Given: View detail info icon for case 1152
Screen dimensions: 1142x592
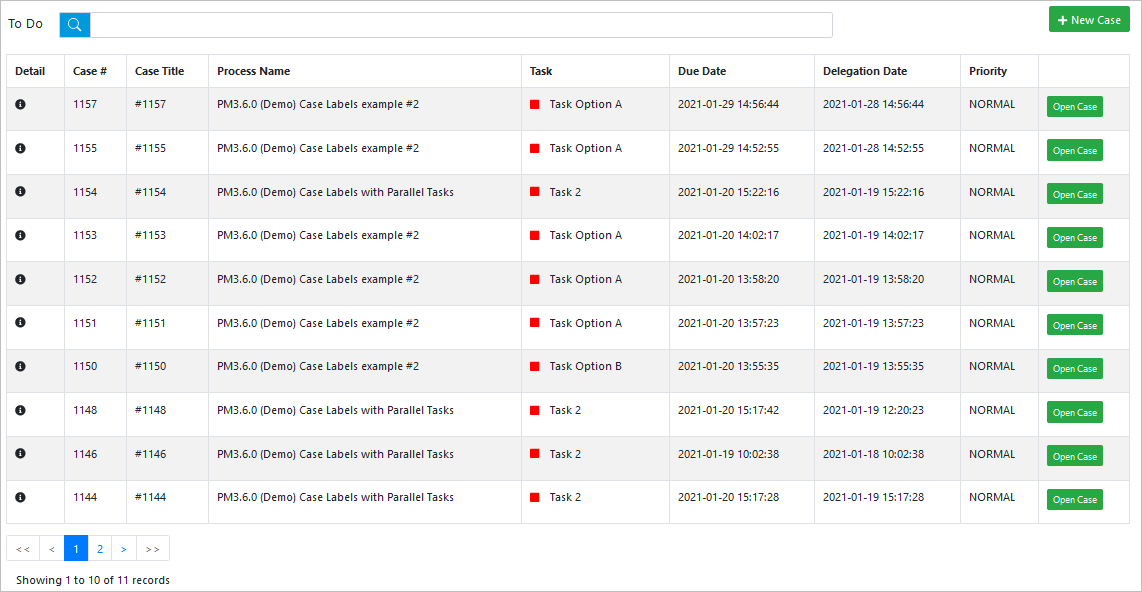Looking at the screenshot, I should pyautogui.click(x=20, y=279).
